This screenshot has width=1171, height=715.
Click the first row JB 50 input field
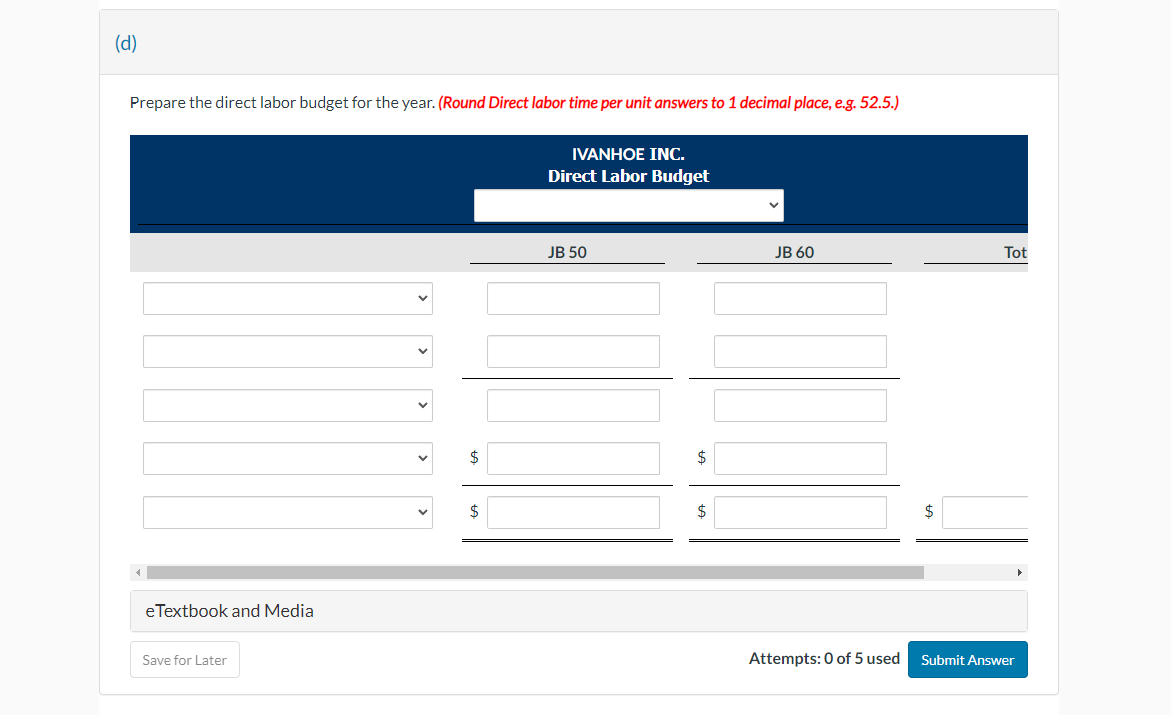573,298
